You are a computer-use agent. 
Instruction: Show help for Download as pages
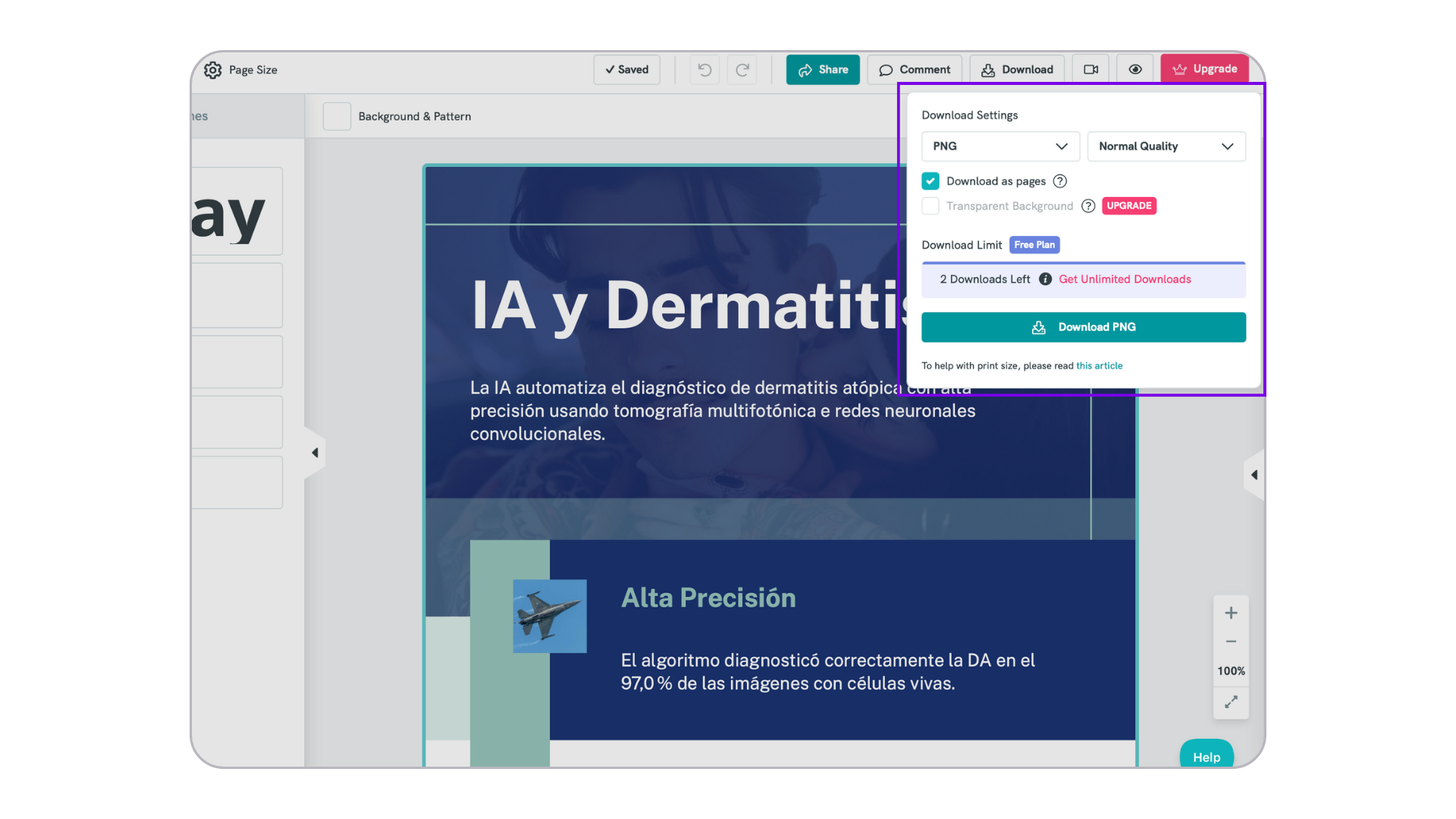1060,181
